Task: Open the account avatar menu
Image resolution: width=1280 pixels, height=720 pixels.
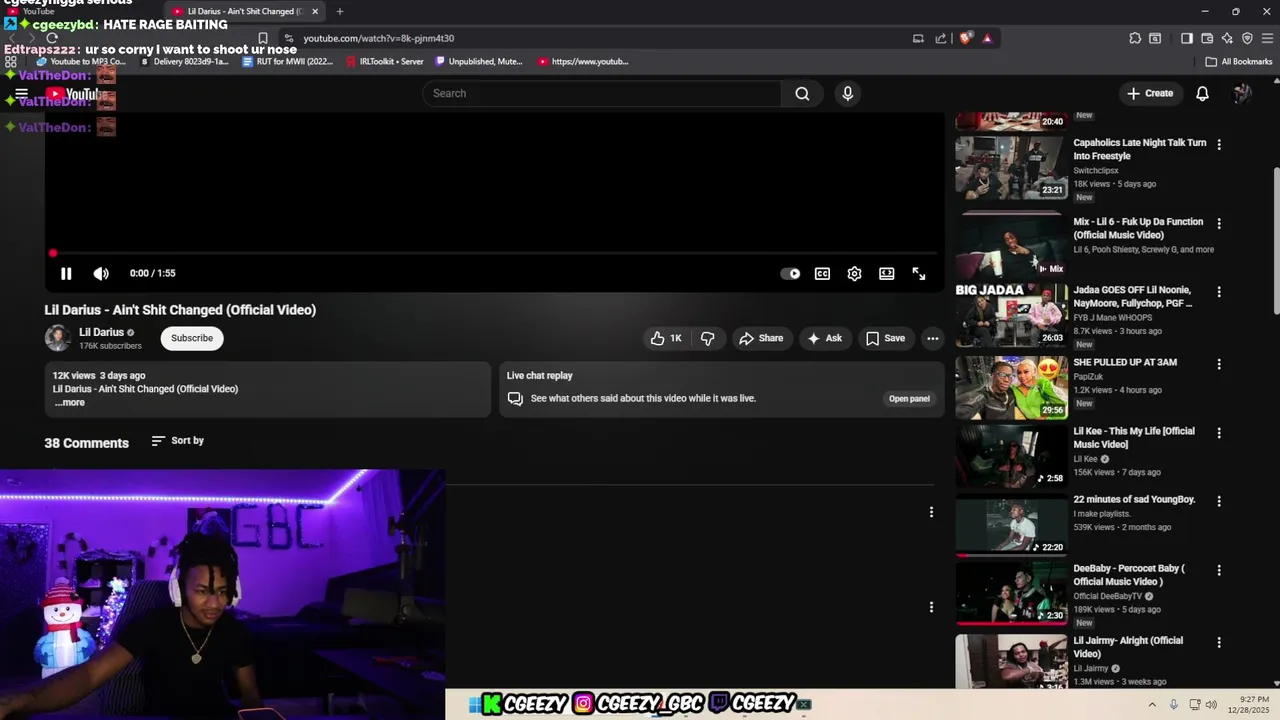Action: [x=1242, y=93]
